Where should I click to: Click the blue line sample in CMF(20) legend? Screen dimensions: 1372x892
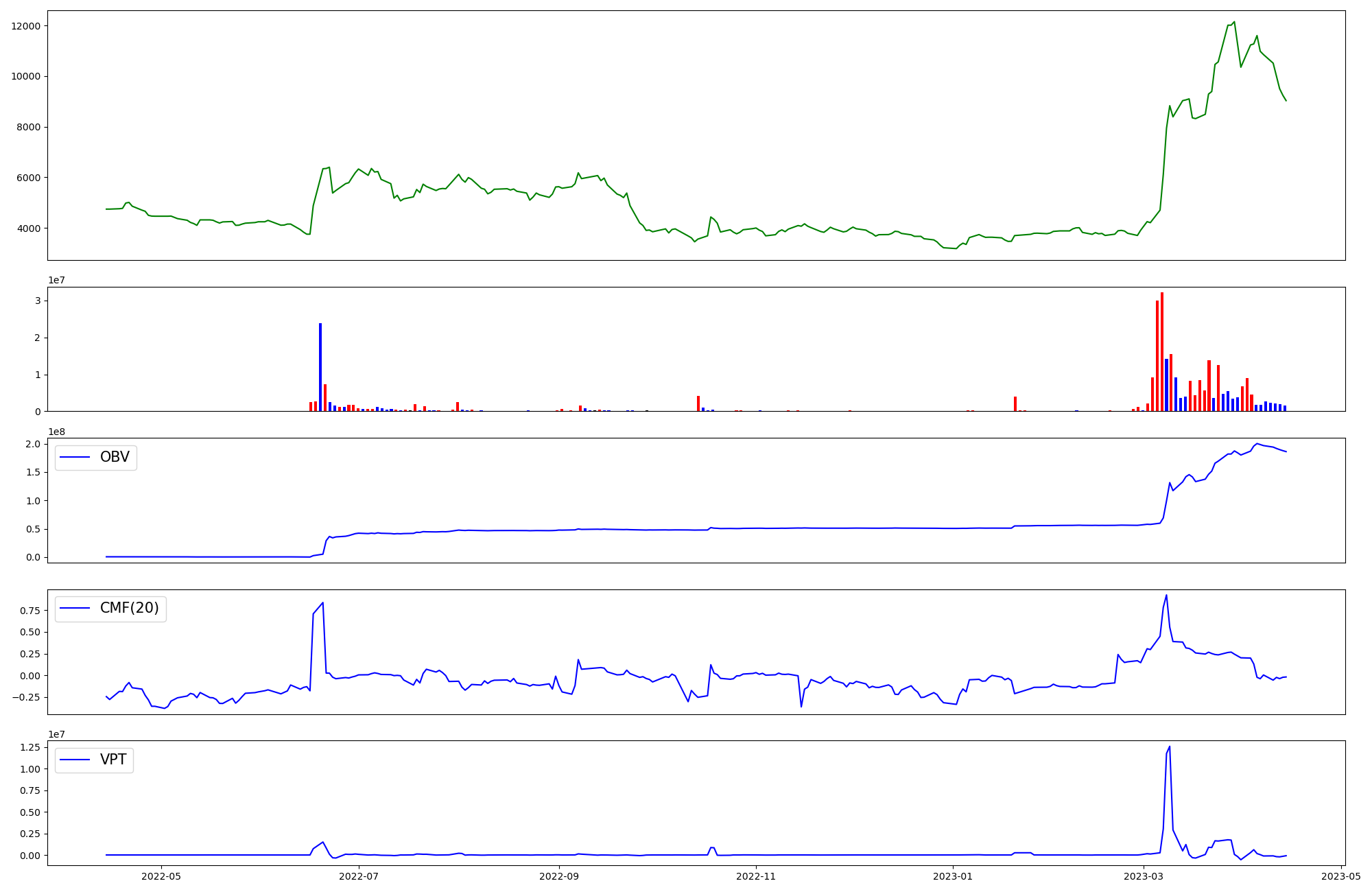click(75, 609)
